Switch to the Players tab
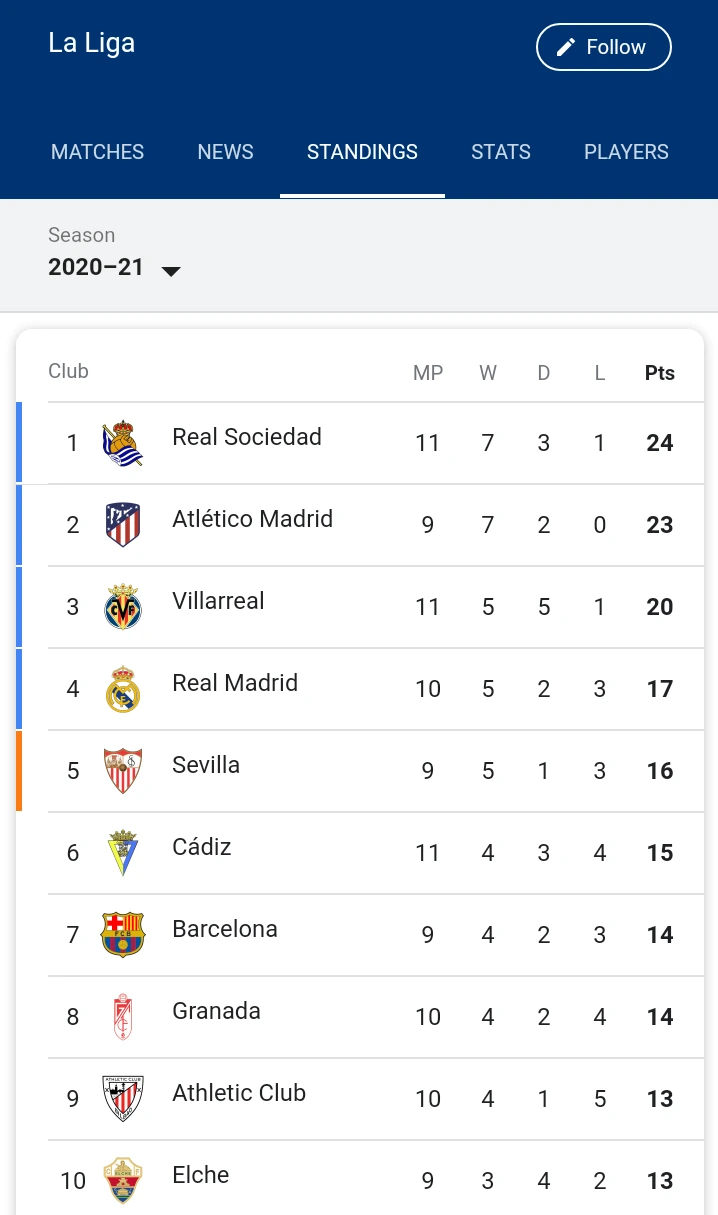718x1215 pixels. [x=626, y=152]
